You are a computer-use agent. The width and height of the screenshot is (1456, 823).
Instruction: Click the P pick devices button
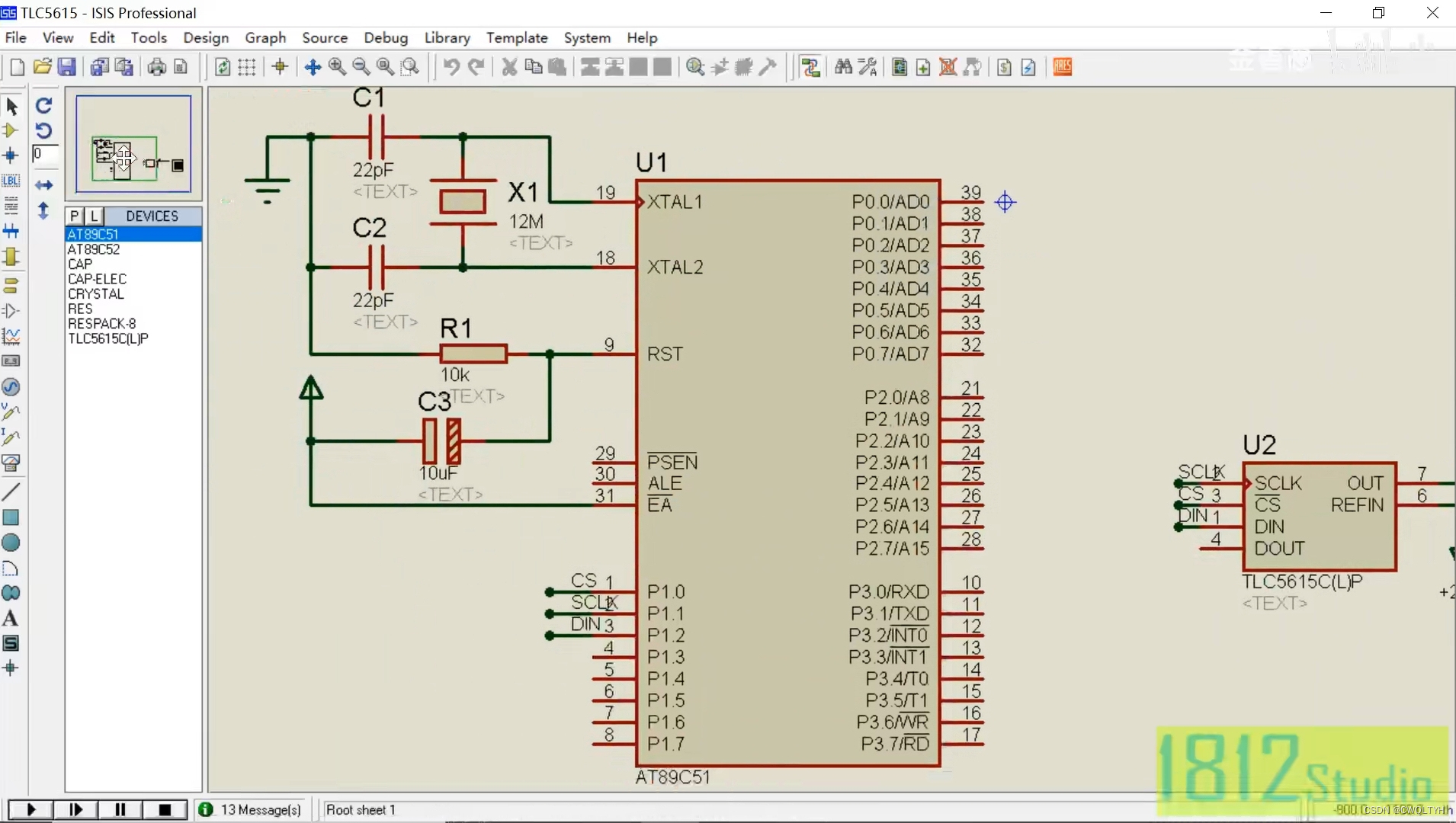75,216
